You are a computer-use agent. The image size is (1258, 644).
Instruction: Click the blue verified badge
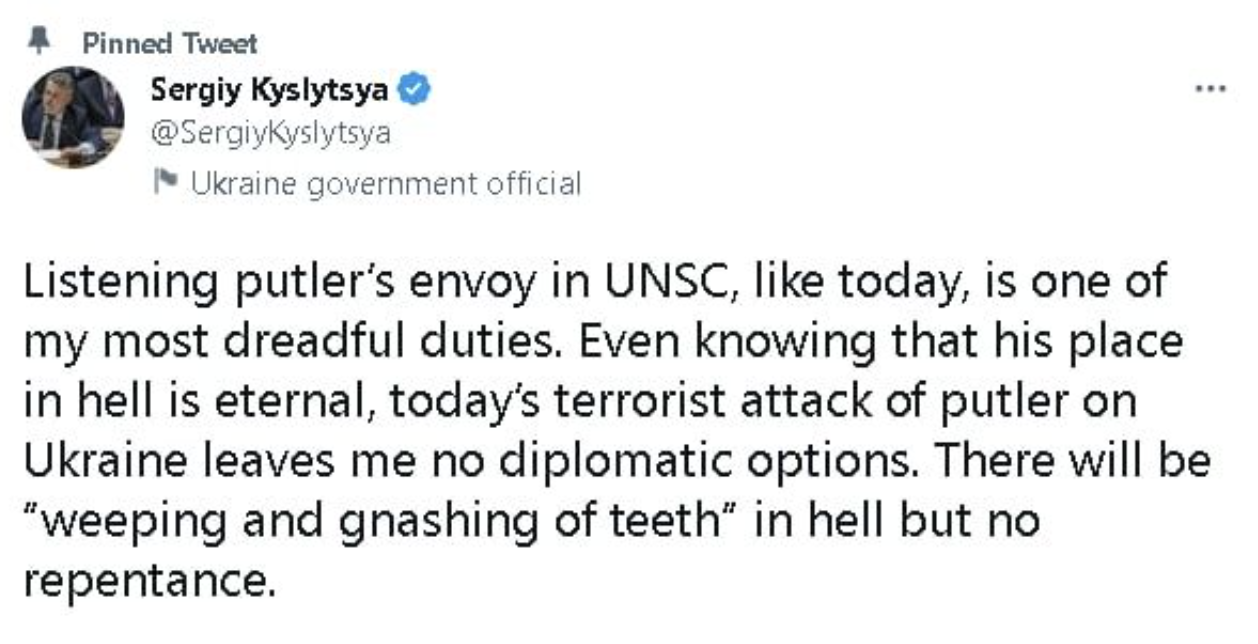click(416, 91)
